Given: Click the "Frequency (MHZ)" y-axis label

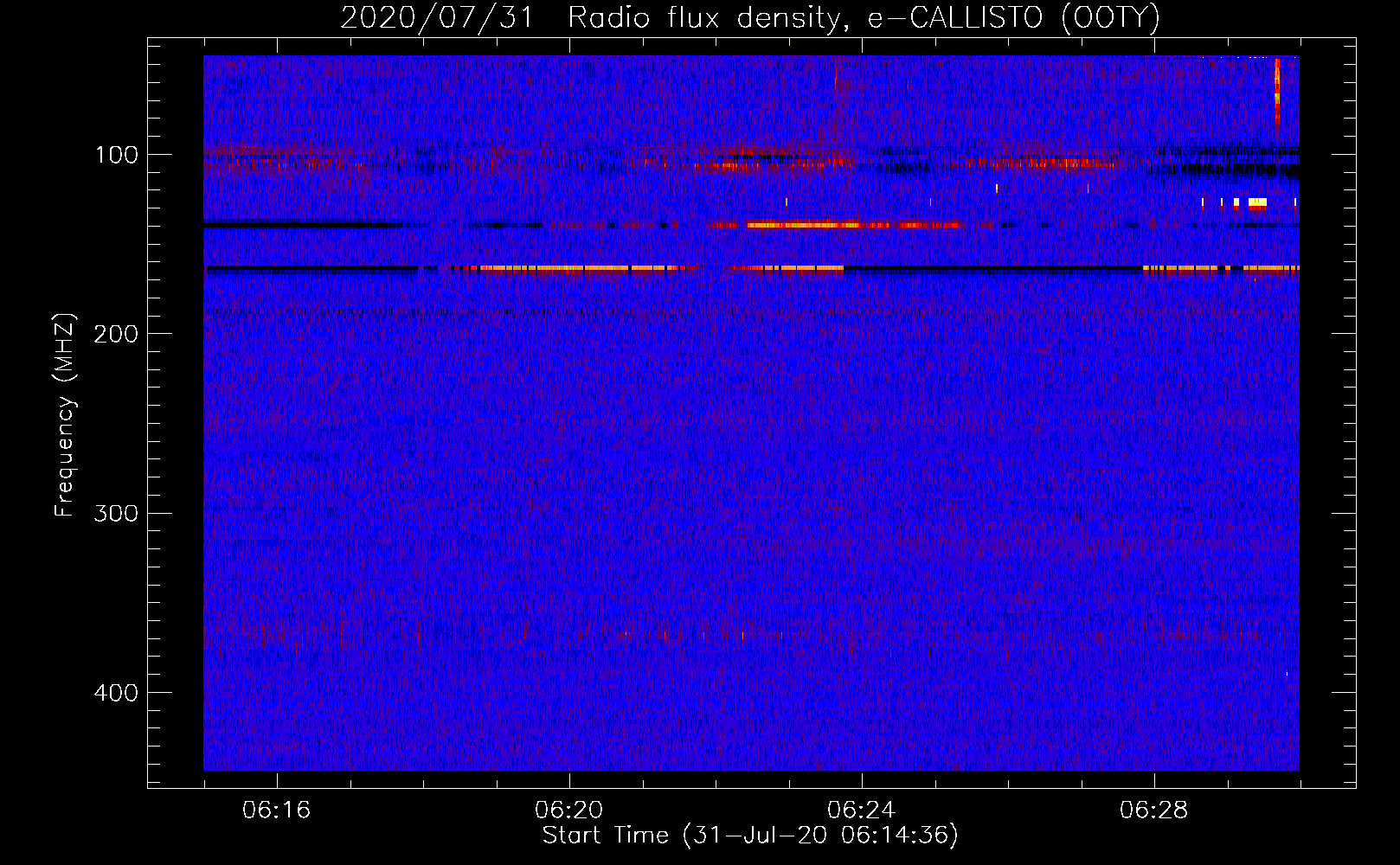Looking at the screenshot, I should 65,415.
